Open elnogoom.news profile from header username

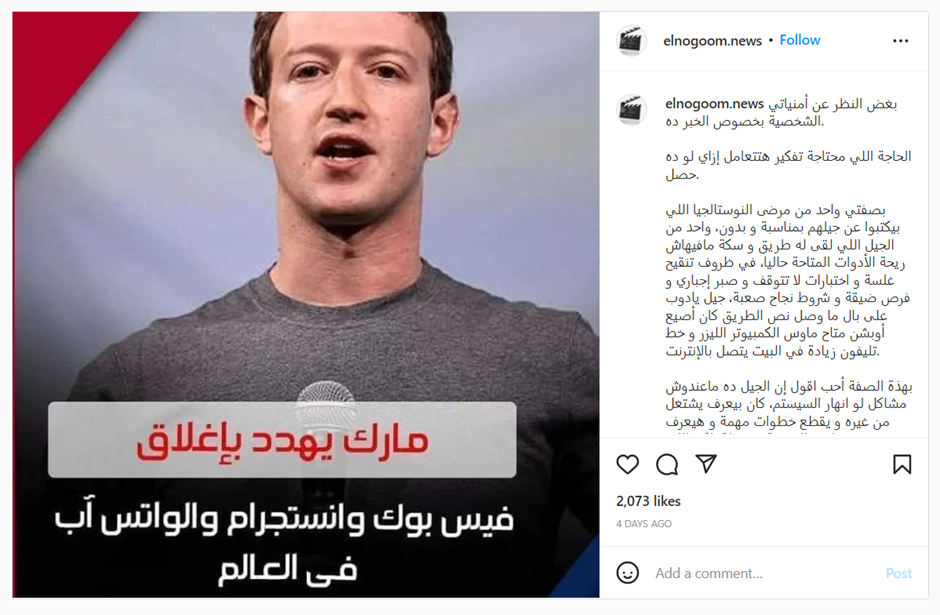point(712,41)
